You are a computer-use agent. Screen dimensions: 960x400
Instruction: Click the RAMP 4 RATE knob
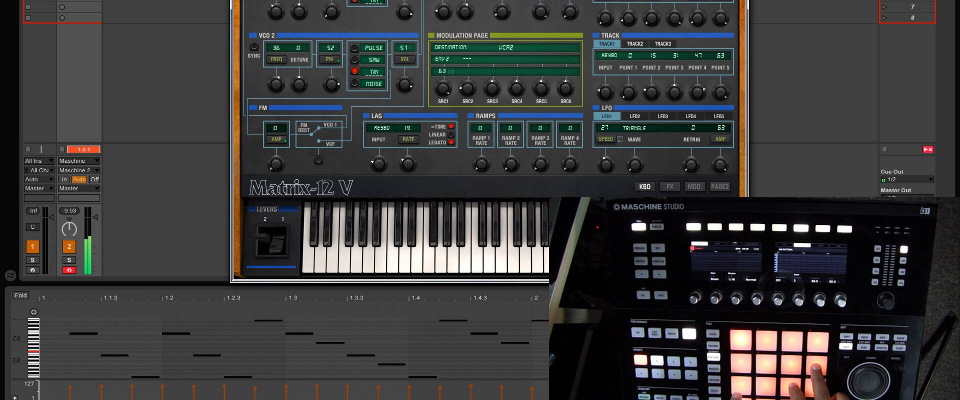pos(570,164)
